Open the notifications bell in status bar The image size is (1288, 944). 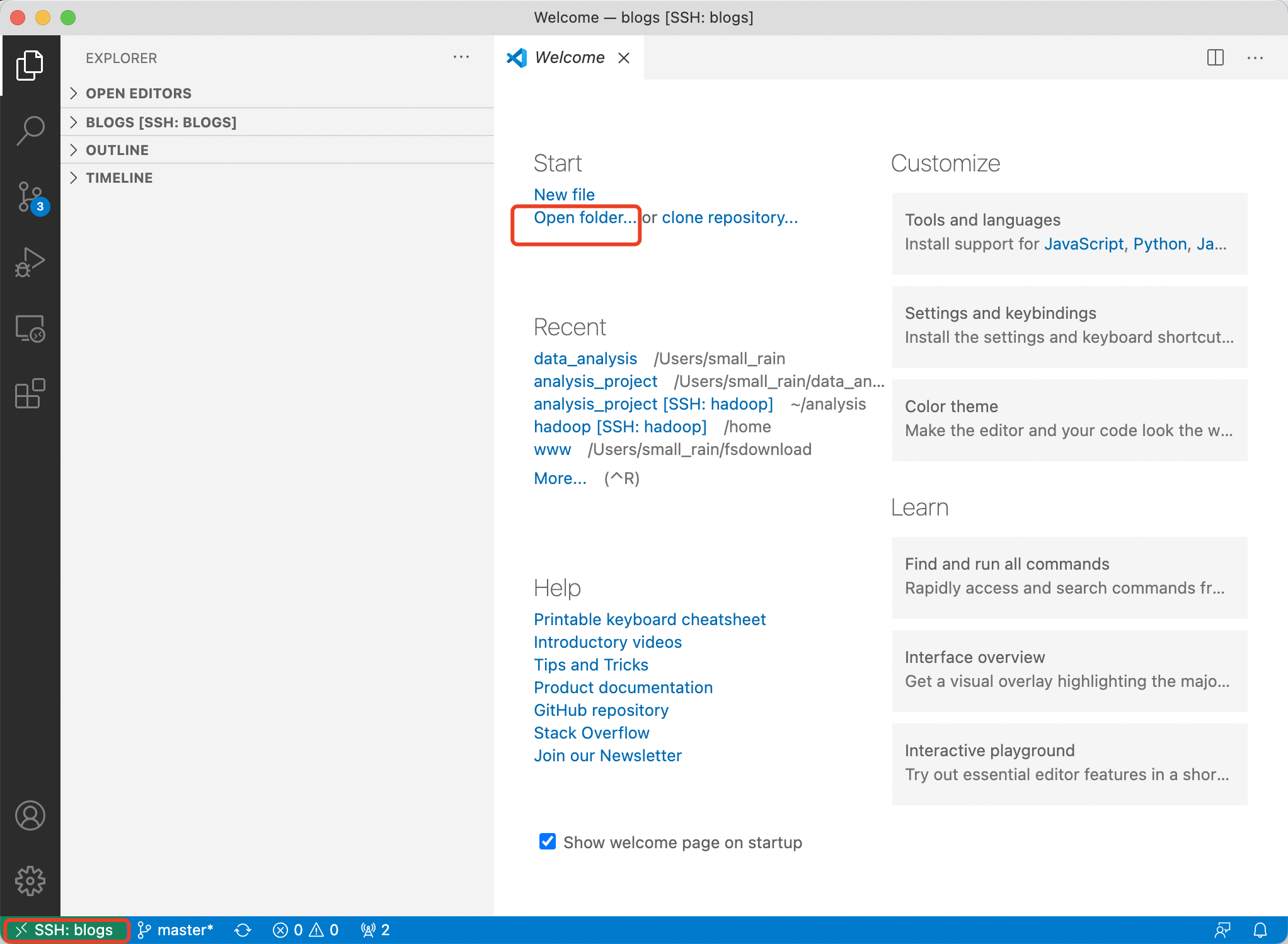pyautogui.click(x=1260, y=930)
